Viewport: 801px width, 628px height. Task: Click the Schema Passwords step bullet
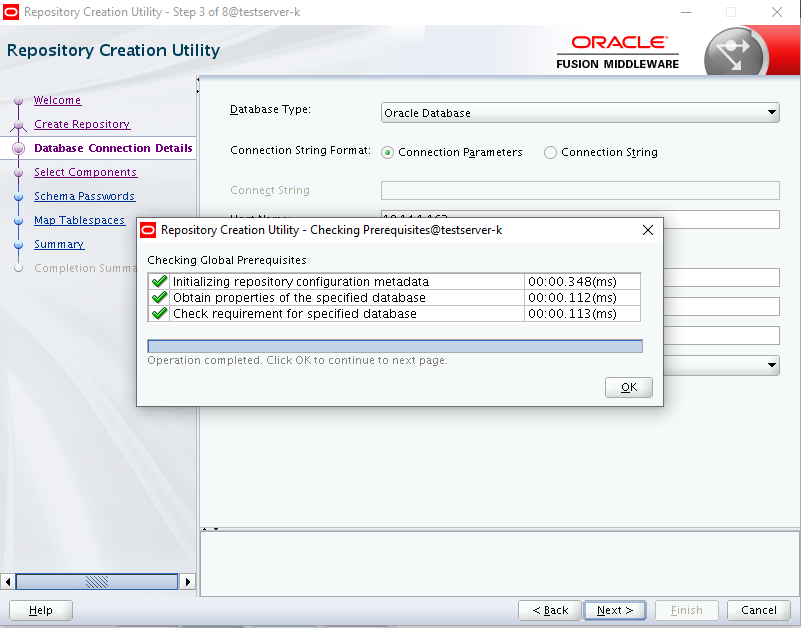pyautogui.click(x=18, y=197)
